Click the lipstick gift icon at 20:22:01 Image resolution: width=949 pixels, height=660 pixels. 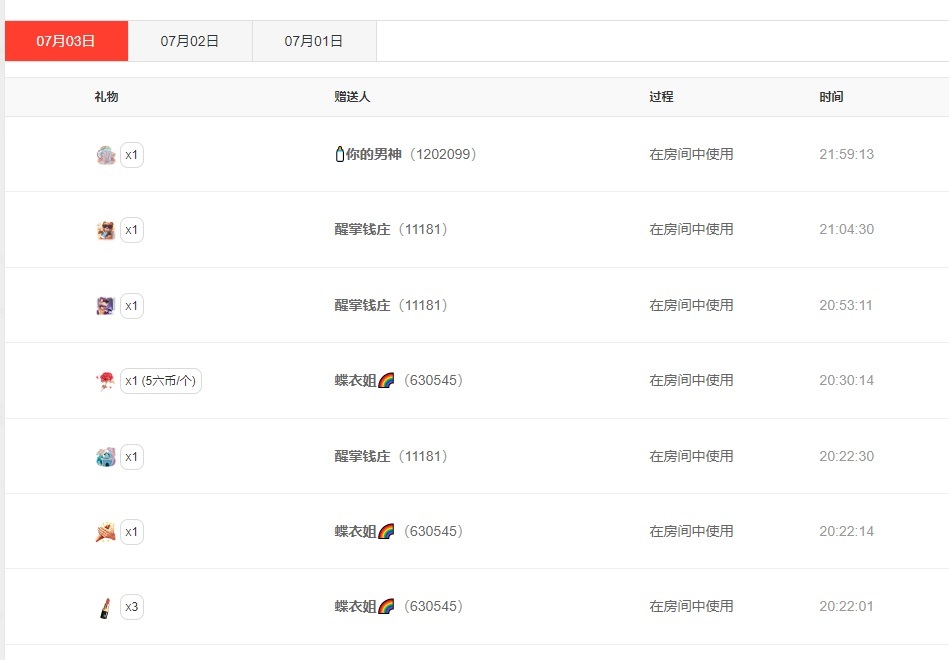pos(106,607)
